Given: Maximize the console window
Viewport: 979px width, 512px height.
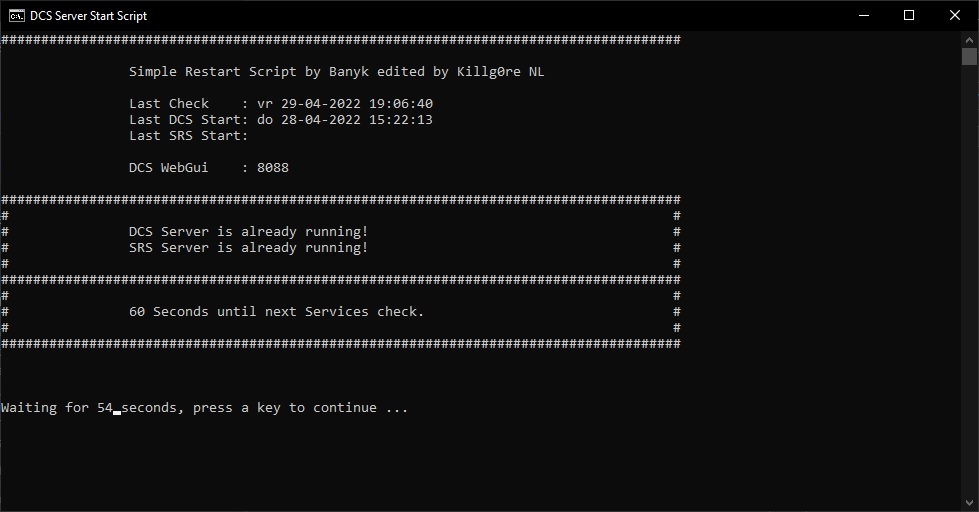Looking at the screenshot, I should click(x=909, y=15).
